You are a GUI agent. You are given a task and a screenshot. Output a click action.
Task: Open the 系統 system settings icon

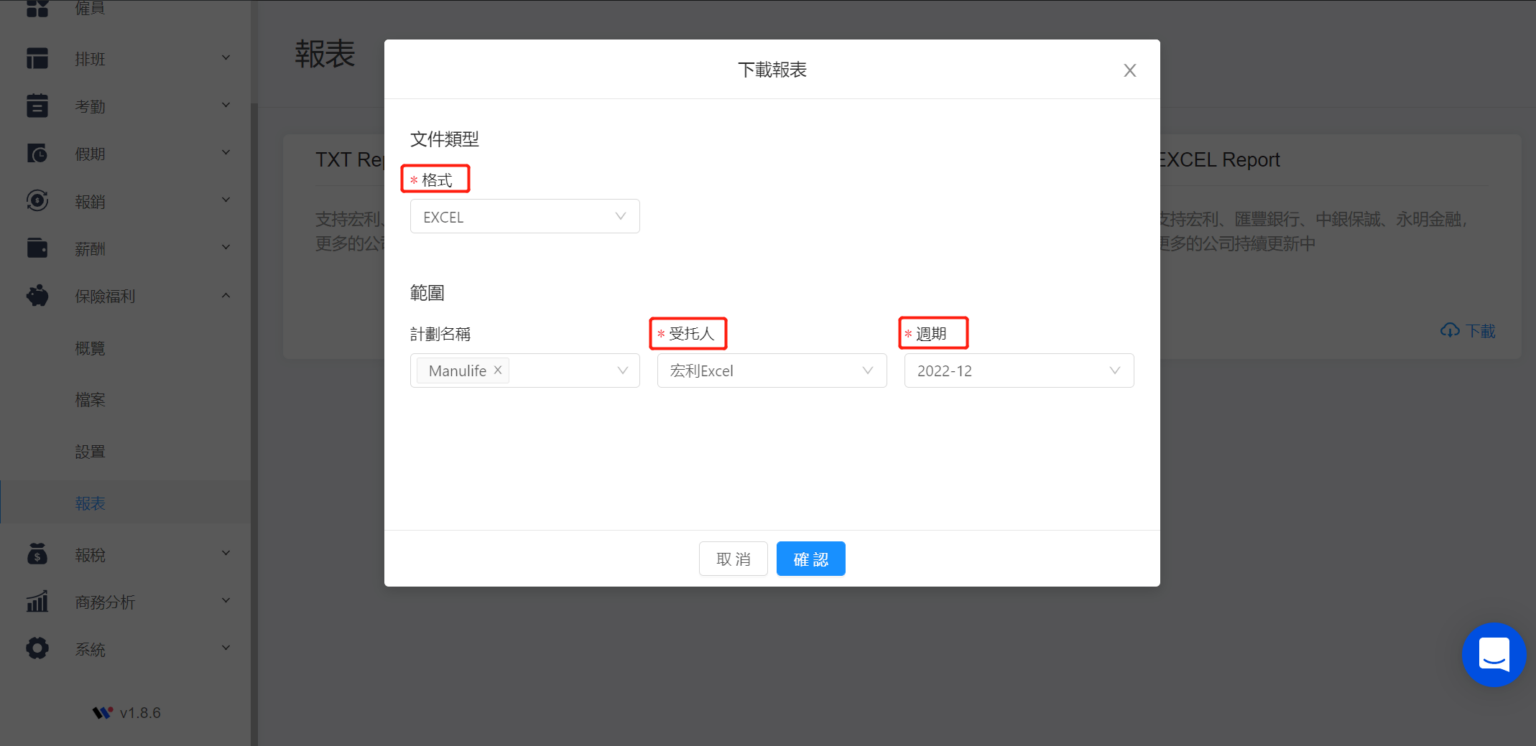tap(37, 648)
